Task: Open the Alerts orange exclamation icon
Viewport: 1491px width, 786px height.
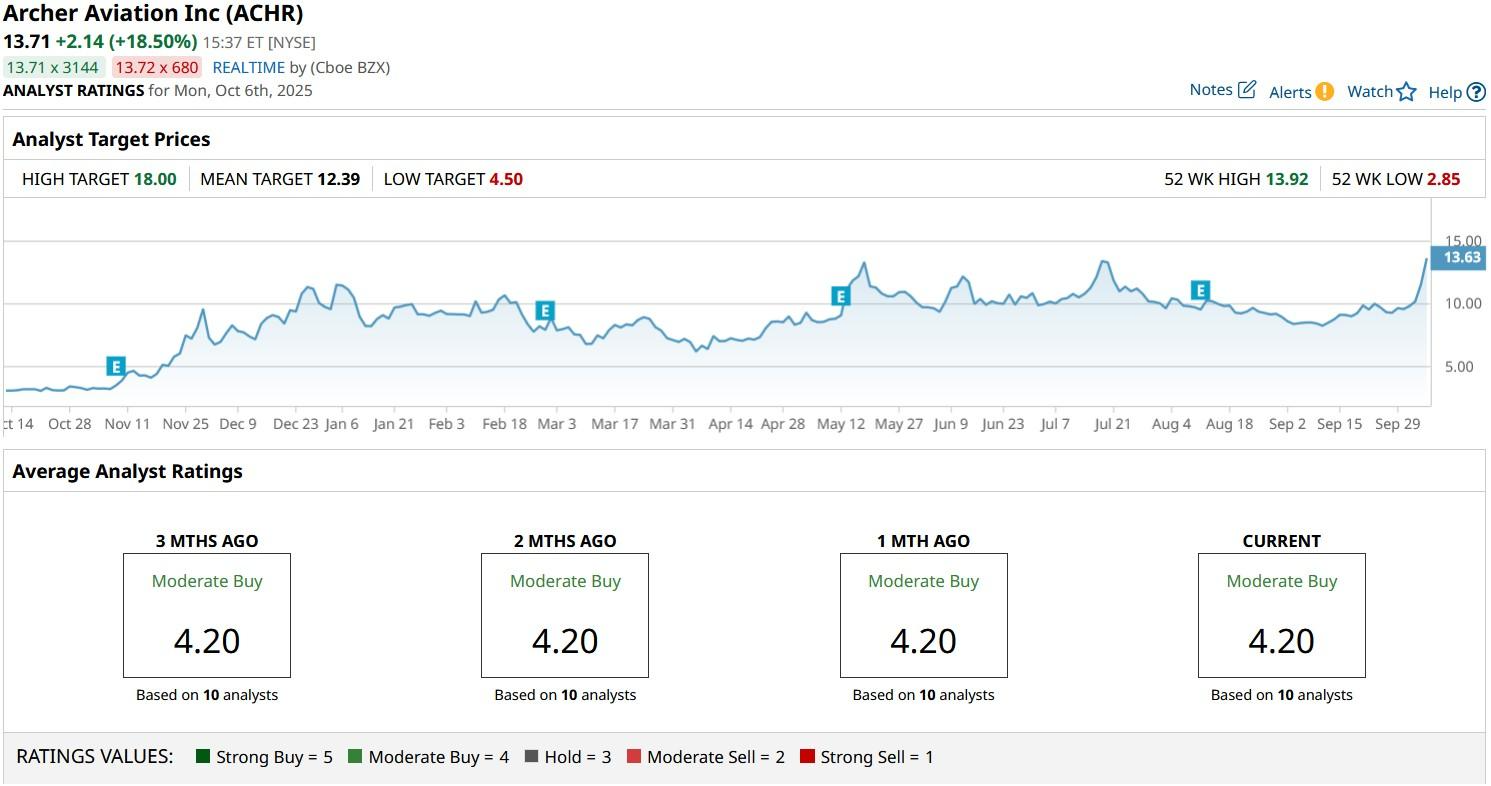Action: point(1324,92)
